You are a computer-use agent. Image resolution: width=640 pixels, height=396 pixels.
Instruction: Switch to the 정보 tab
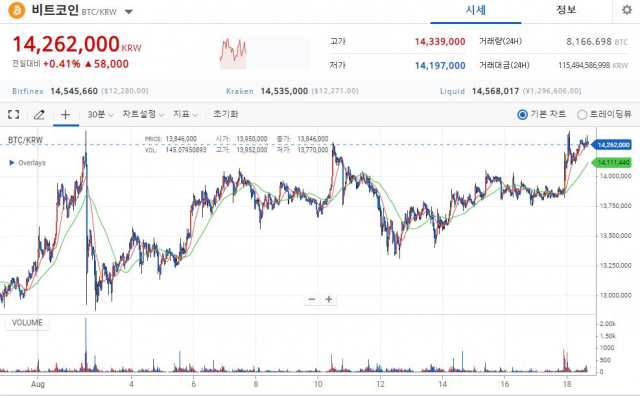[566, 10]
